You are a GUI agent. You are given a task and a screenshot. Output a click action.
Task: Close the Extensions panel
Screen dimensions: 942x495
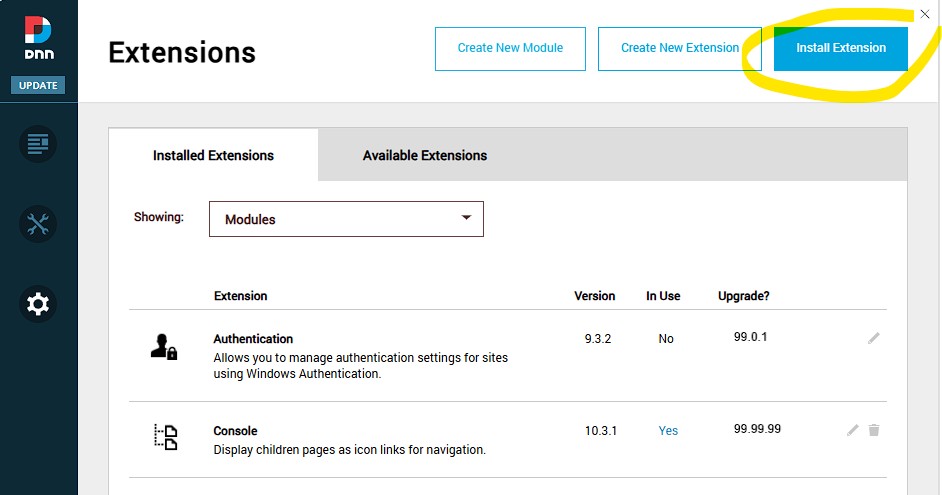(x=925, y=14)
